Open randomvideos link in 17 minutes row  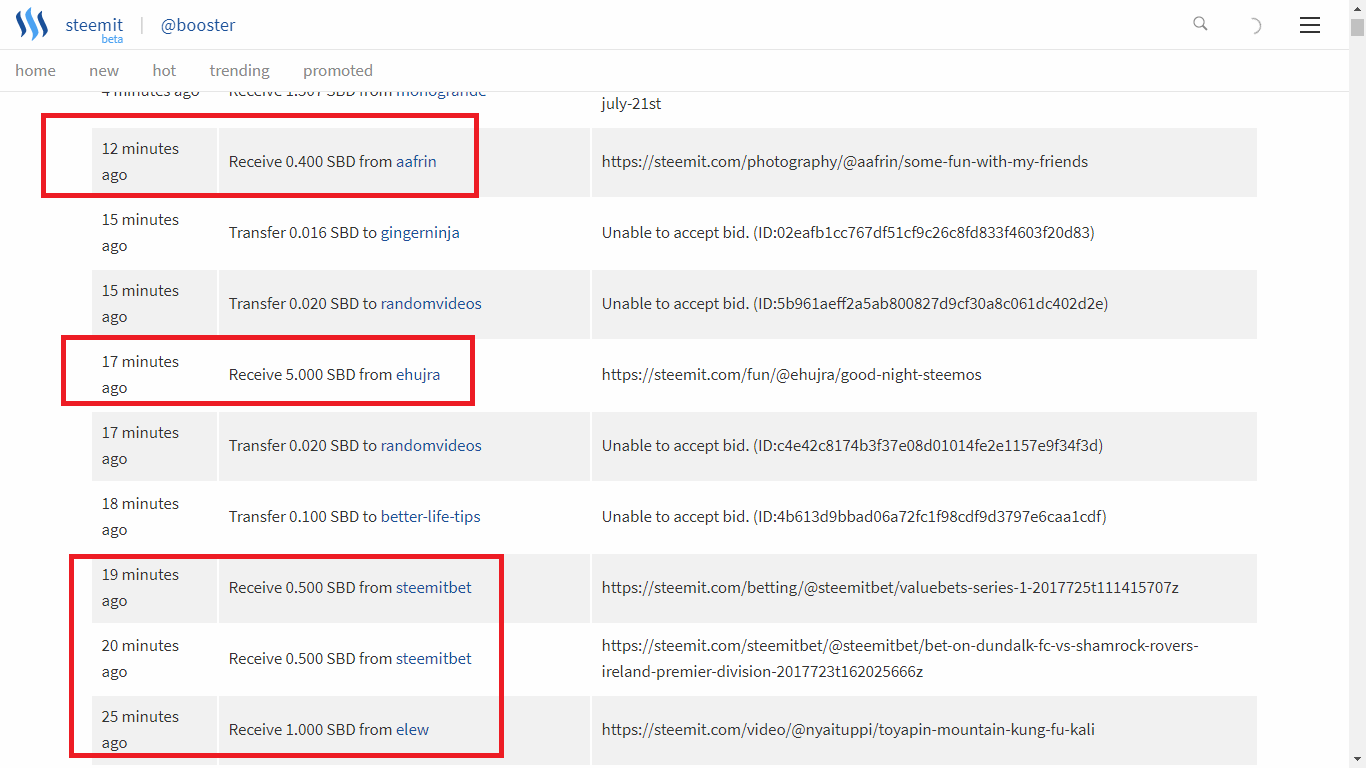(x=431, y=445)
